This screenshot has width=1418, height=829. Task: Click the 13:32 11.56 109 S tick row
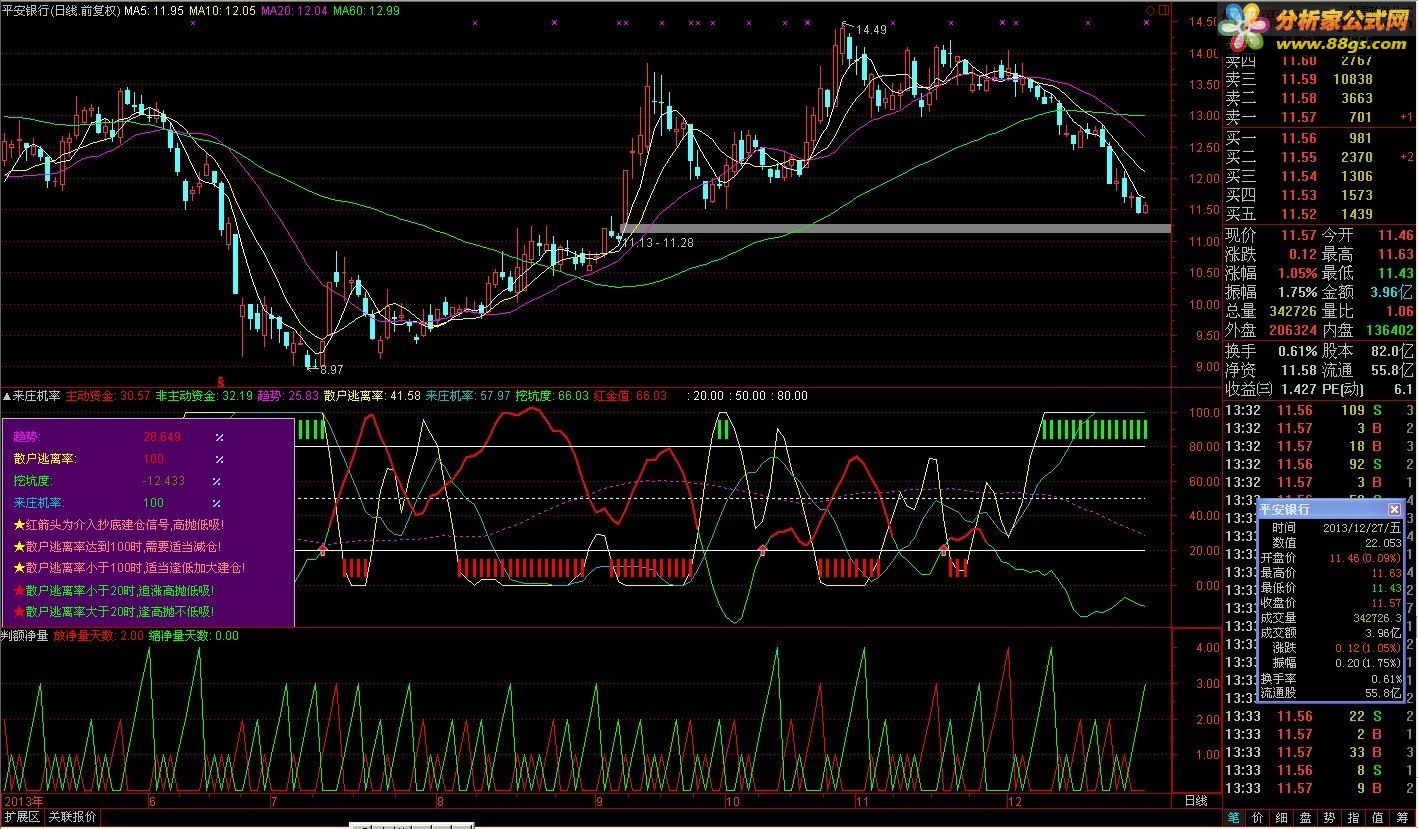[x=1319, y=410]
